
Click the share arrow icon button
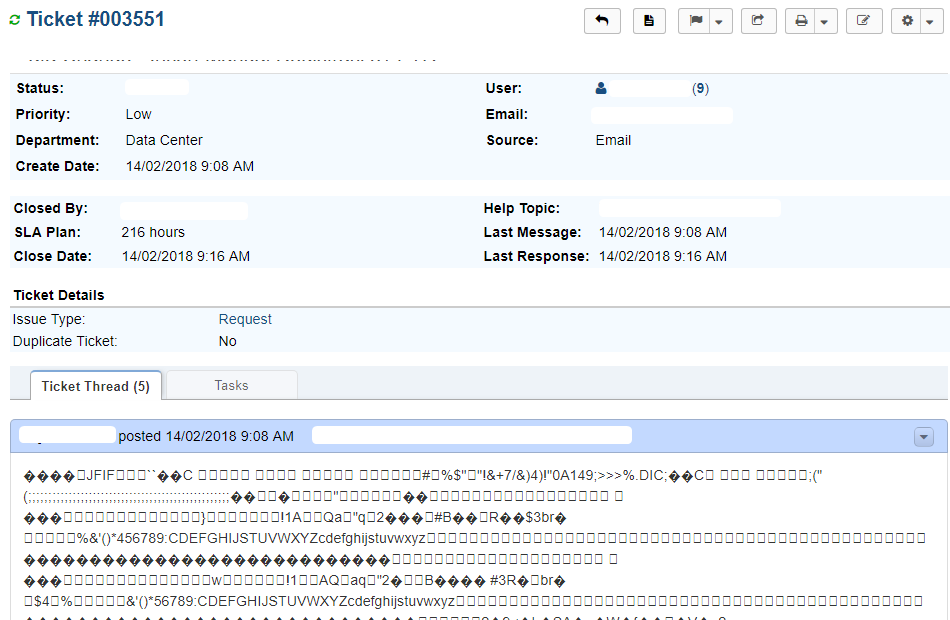pos(759,21)
